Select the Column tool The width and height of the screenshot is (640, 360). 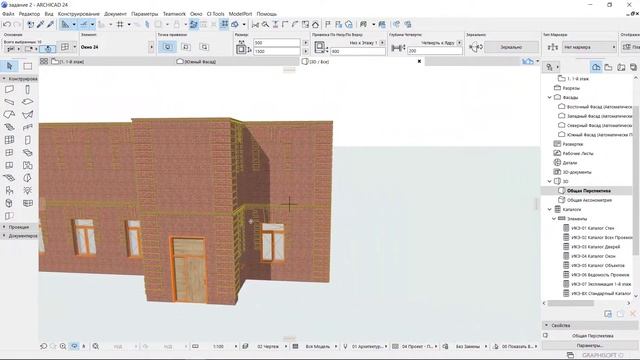27,89
